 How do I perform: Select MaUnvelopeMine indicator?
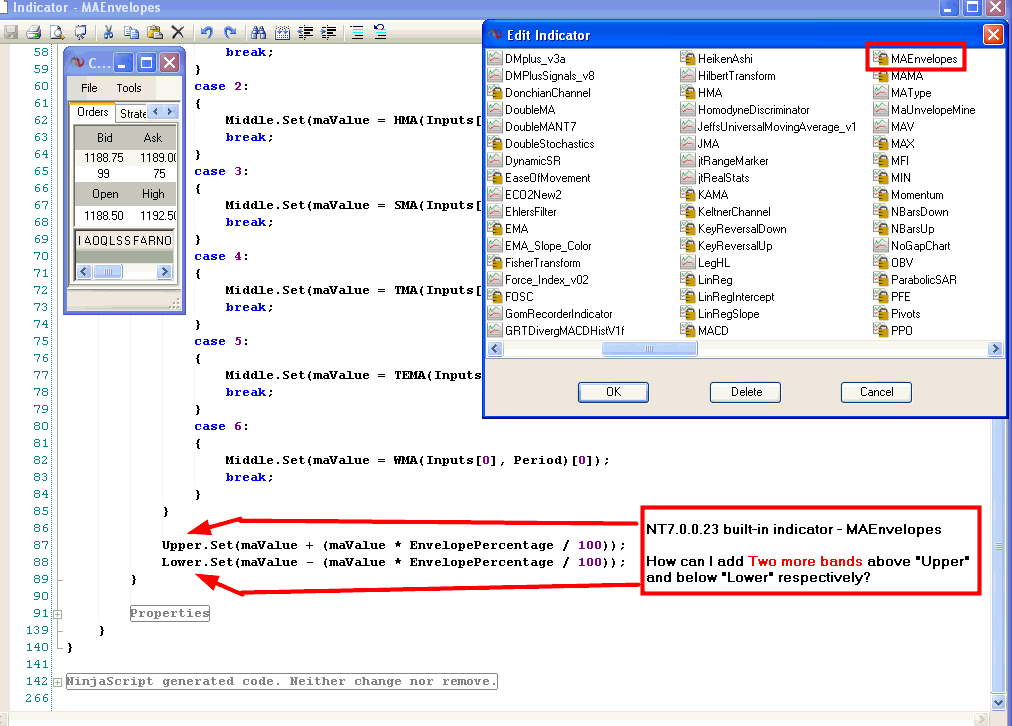tap(933, 110)
